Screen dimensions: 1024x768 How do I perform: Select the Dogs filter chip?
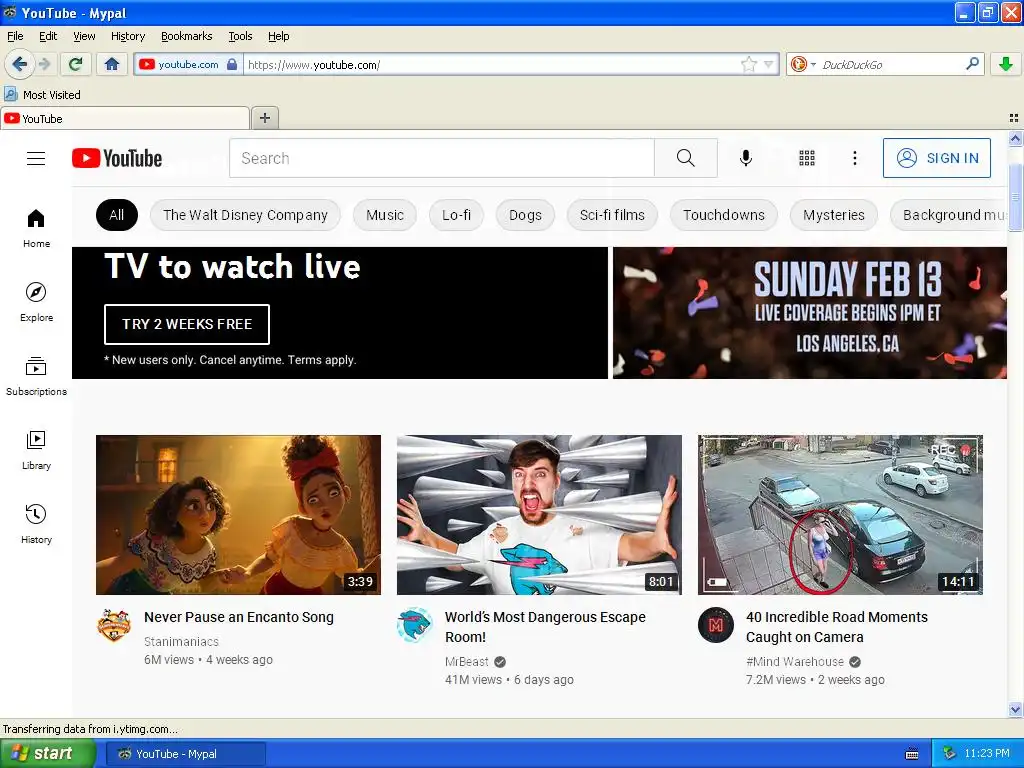(x=525, y=215)
